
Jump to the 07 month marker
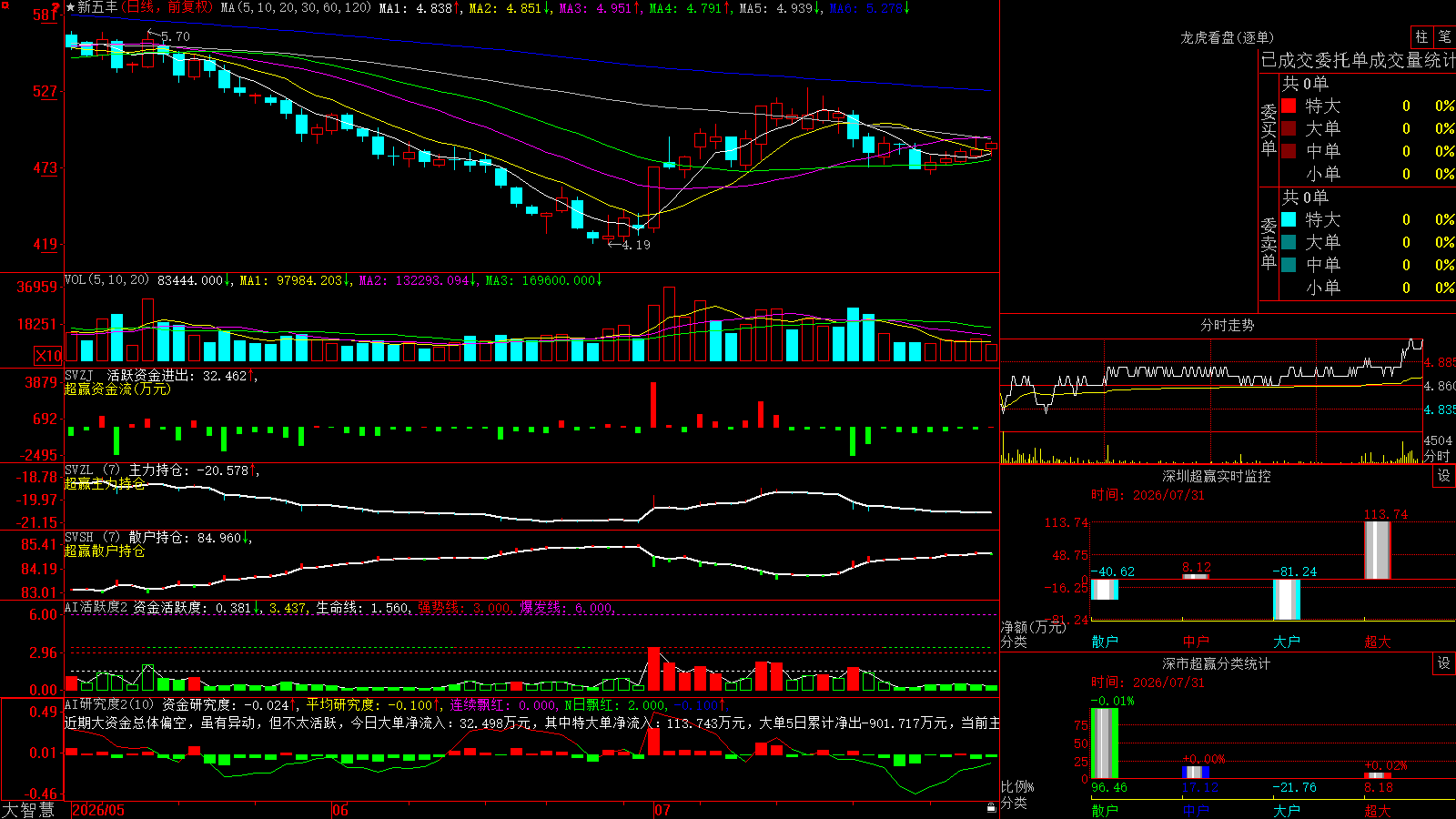[x=662, y=810]
